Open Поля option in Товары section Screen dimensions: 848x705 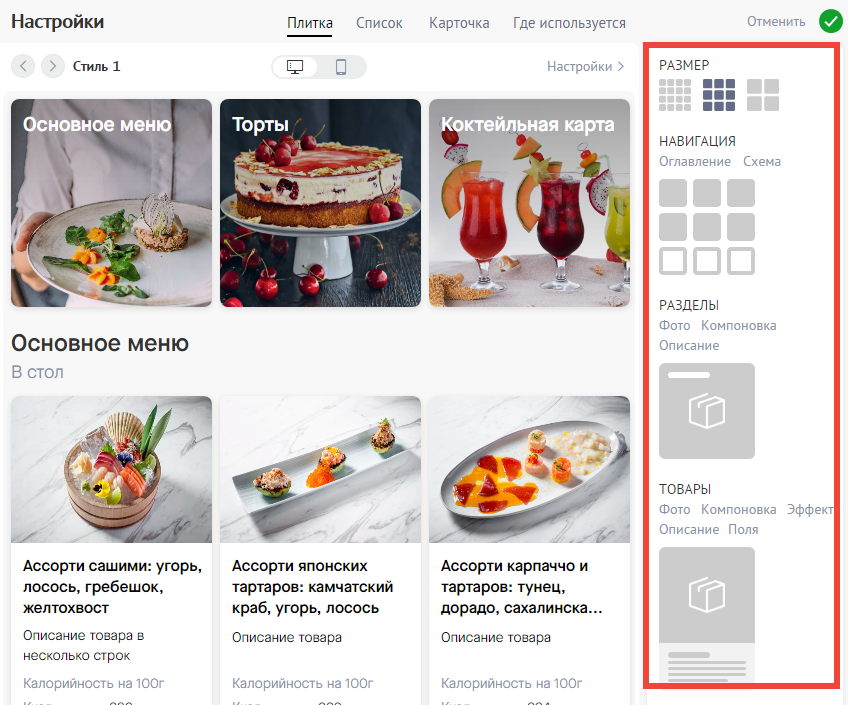tap(743, 529)
